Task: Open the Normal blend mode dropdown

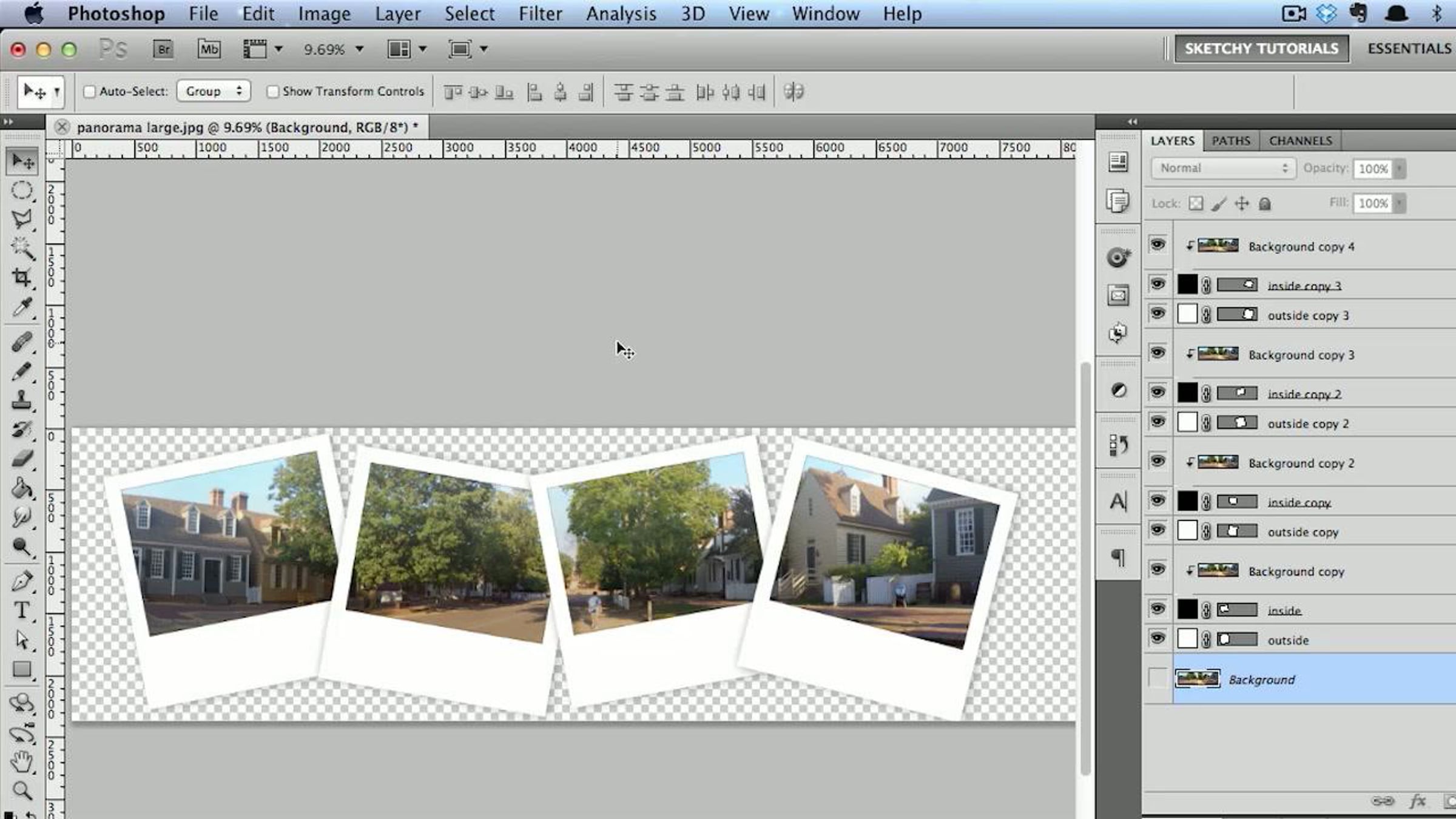Action: (1223, 168)
